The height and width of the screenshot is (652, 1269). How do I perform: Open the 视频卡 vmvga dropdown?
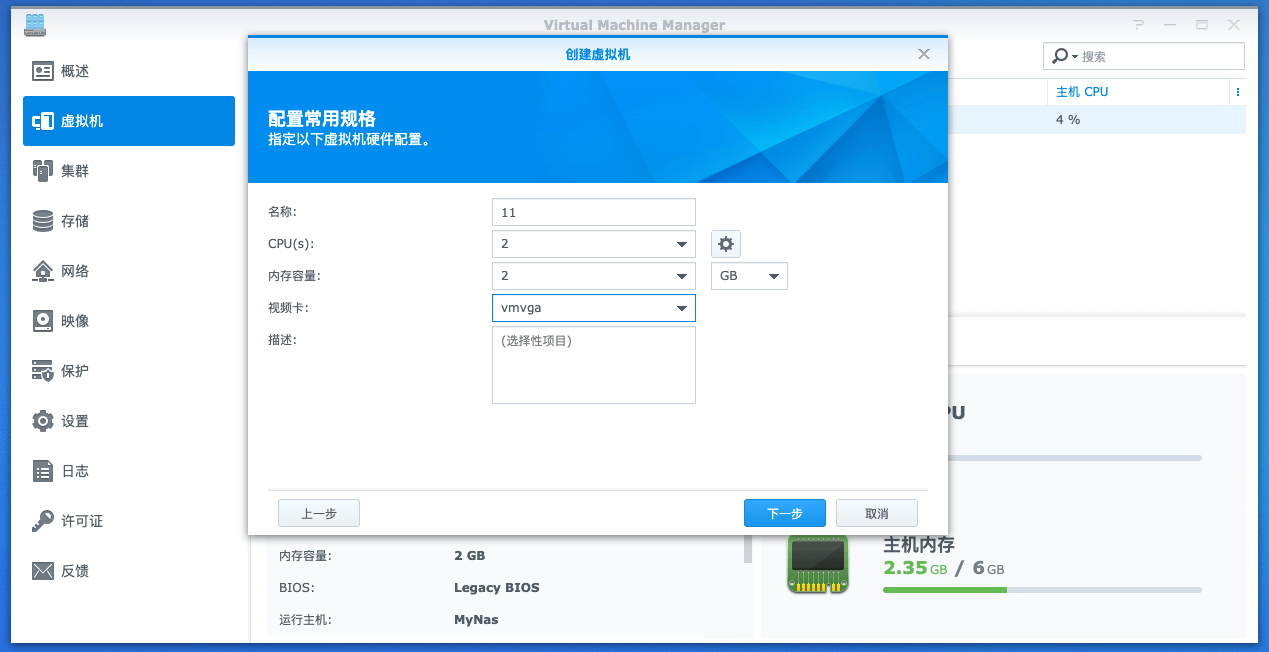point(682,307)
